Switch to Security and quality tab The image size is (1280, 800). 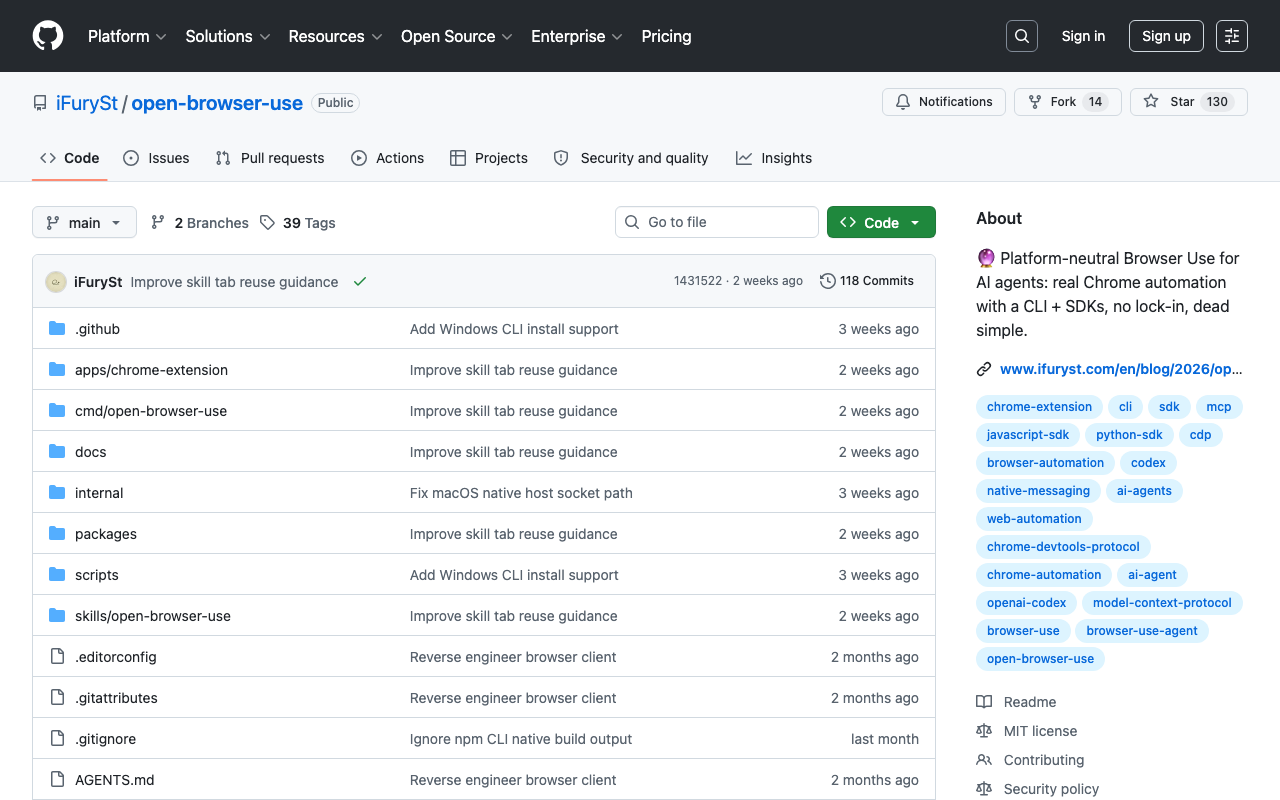click(631, 158)
